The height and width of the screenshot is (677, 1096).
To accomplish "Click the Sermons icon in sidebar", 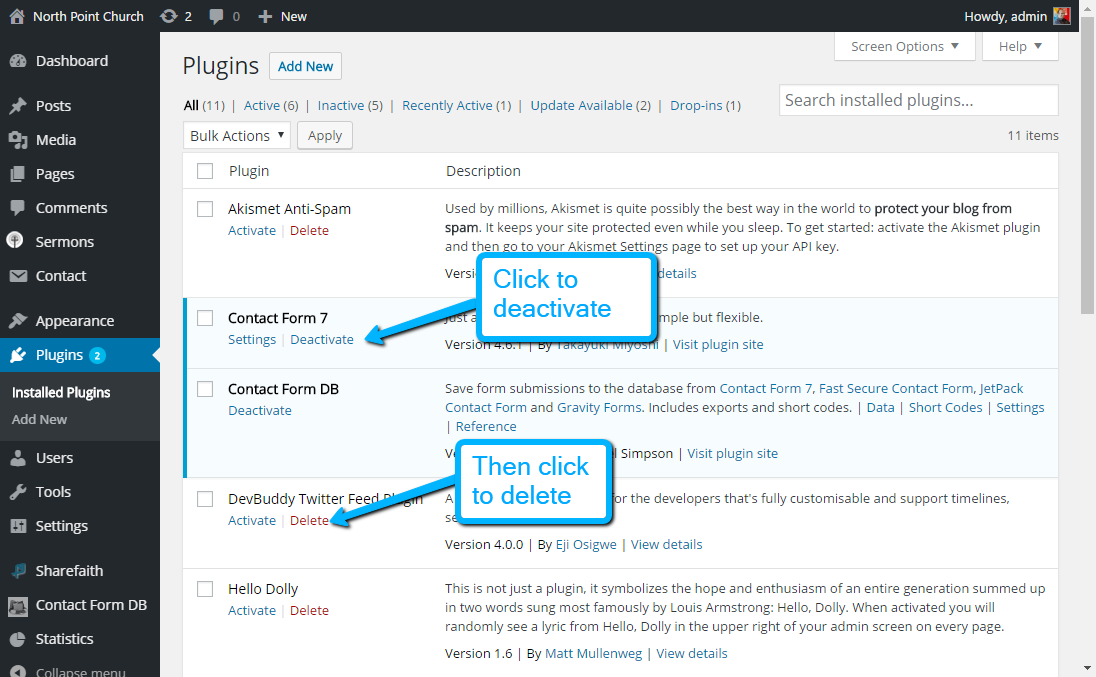I will click(15, 240).
